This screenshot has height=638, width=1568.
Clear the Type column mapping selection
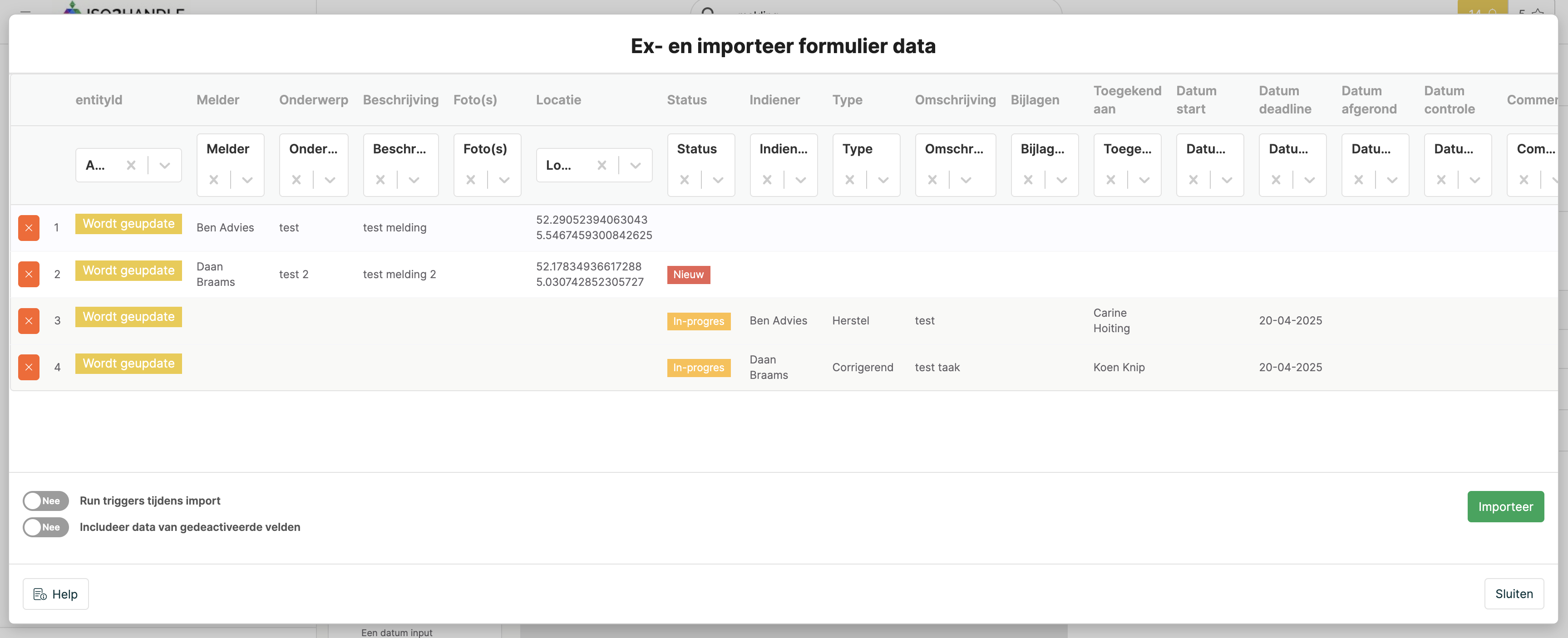tap(849, 180)
